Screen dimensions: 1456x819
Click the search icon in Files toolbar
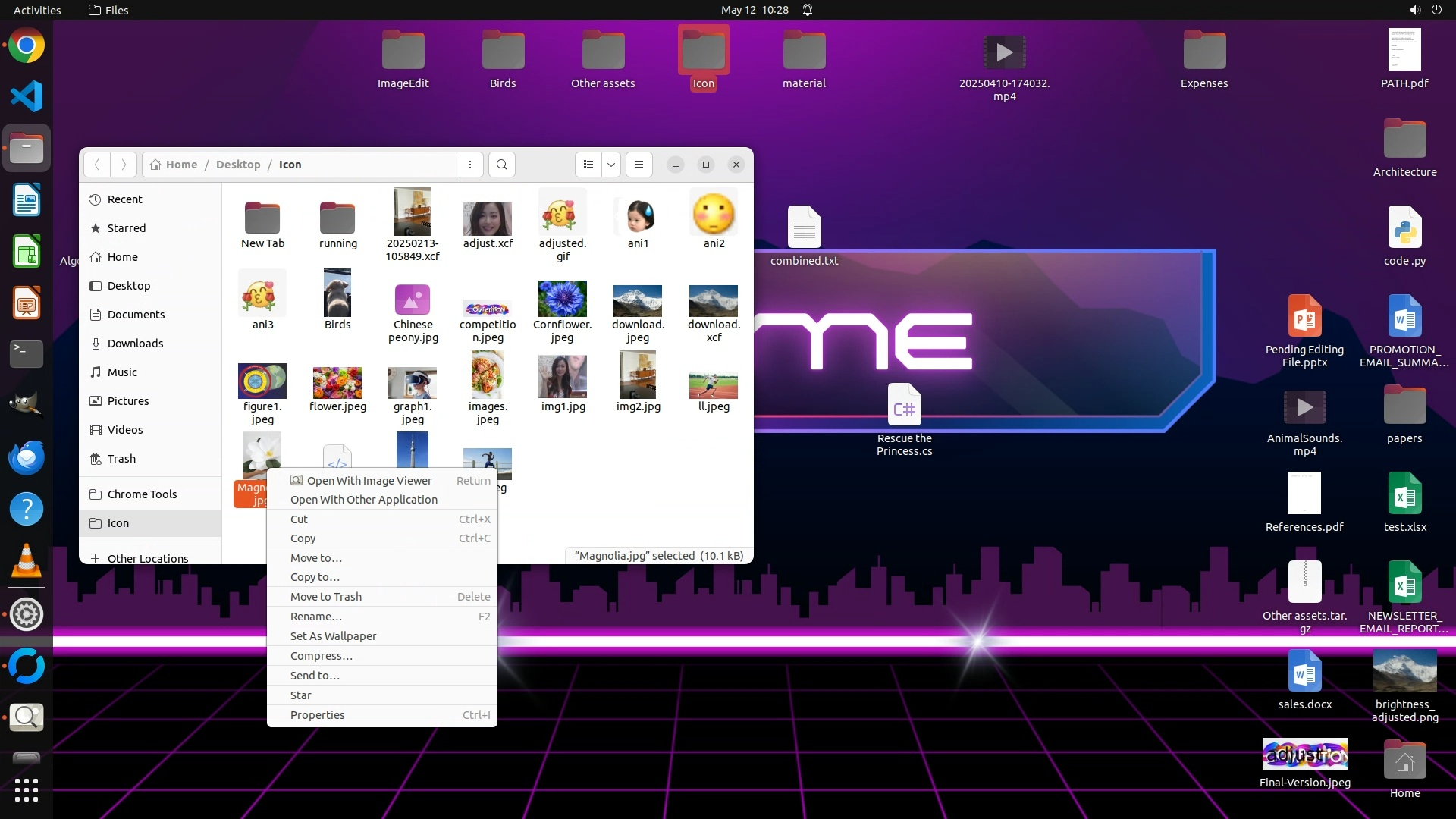[x=501, y=165]
